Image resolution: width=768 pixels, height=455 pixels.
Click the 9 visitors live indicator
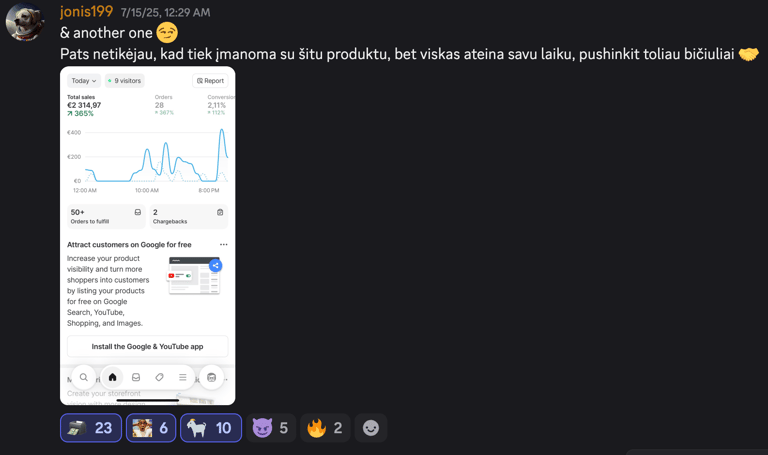[x=124, y=81]
